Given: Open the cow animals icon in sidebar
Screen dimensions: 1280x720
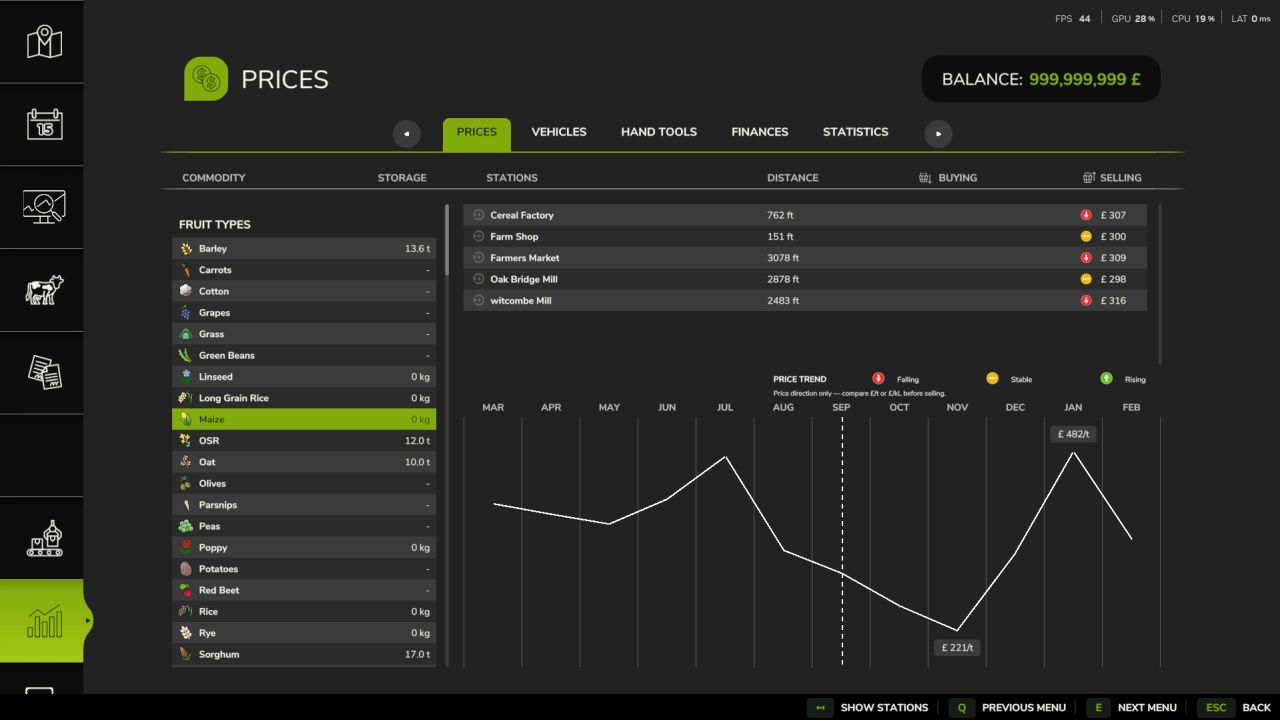Looking at the screenshot, I should (x=44, y=290).
